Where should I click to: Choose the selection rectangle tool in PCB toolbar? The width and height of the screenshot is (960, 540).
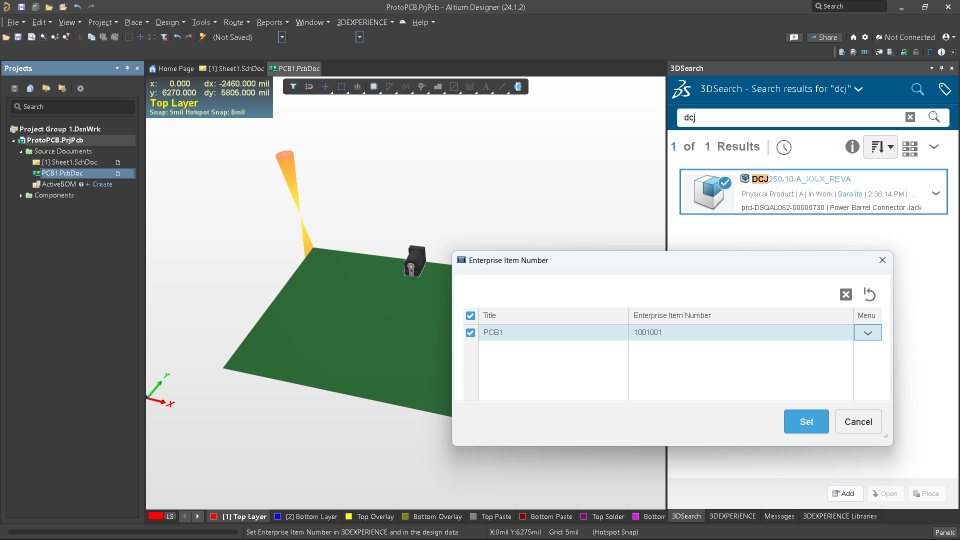click(342, 87)
